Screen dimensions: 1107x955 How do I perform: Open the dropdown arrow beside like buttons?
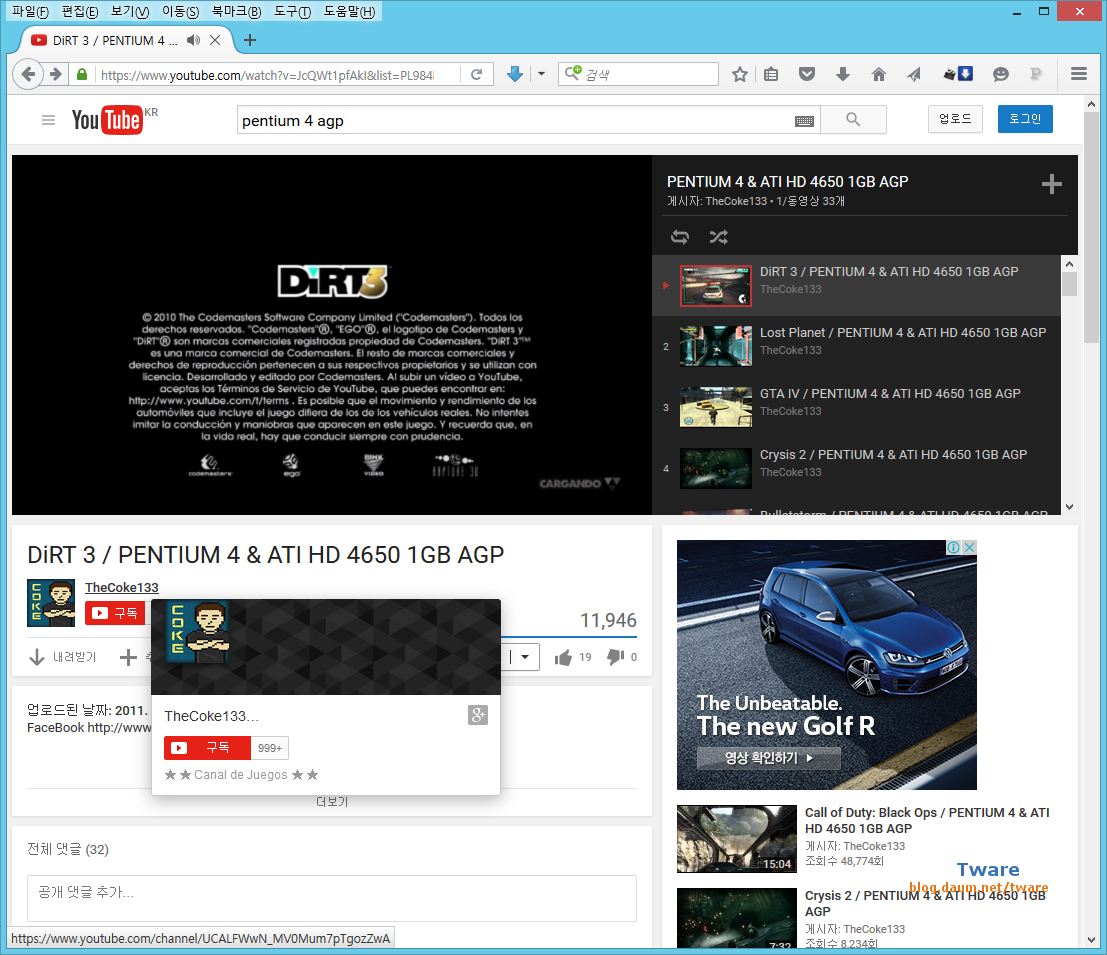point(525,656)
